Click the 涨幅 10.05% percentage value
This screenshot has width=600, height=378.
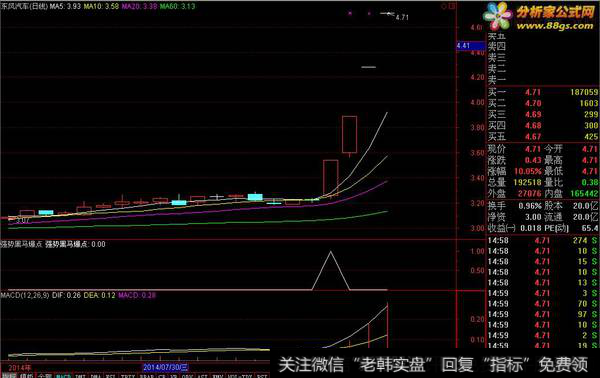[x=528, y=171]
